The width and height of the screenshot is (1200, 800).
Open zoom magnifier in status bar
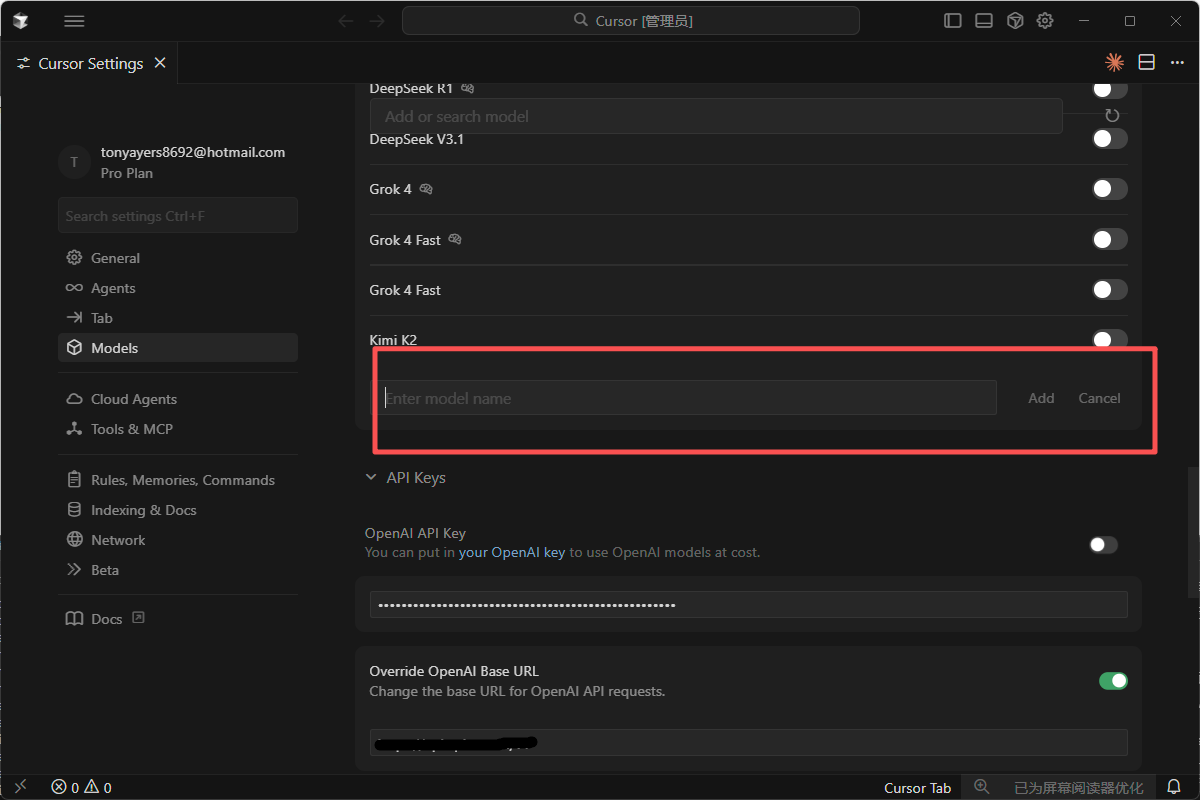point(981,787)
